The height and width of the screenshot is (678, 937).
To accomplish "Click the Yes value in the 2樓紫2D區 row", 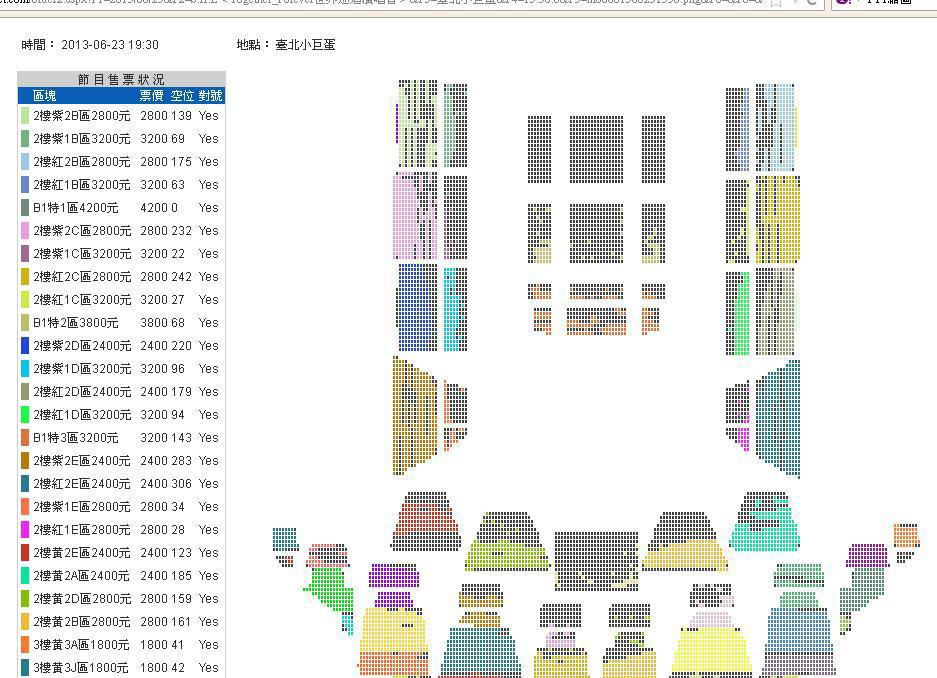I will (209, 345).
